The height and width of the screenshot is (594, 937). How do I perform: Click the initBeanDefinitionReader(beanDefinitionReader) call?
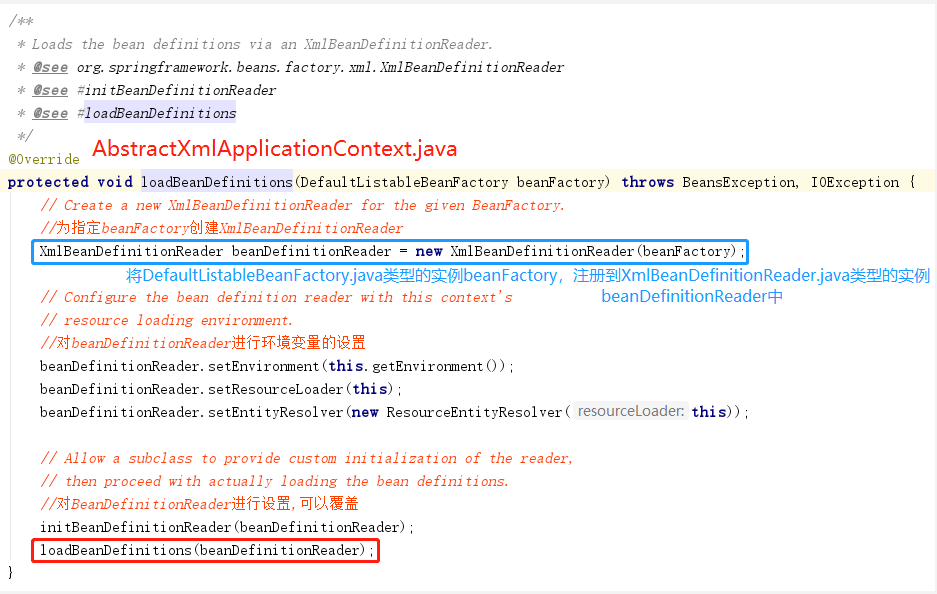(x=223, y=527)
